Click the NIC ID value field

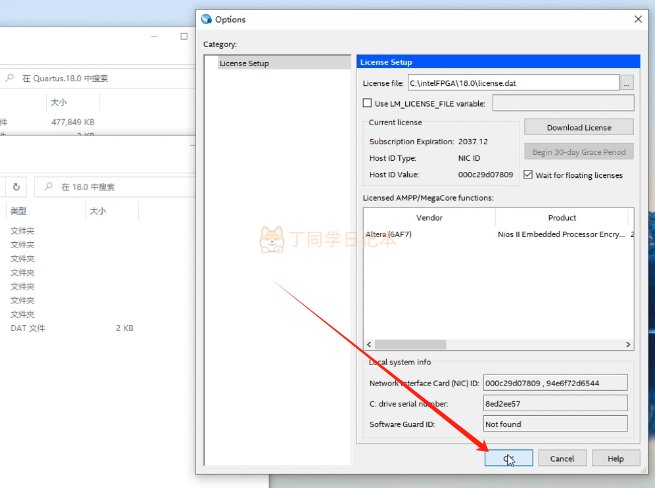click(x=555, y=383)
